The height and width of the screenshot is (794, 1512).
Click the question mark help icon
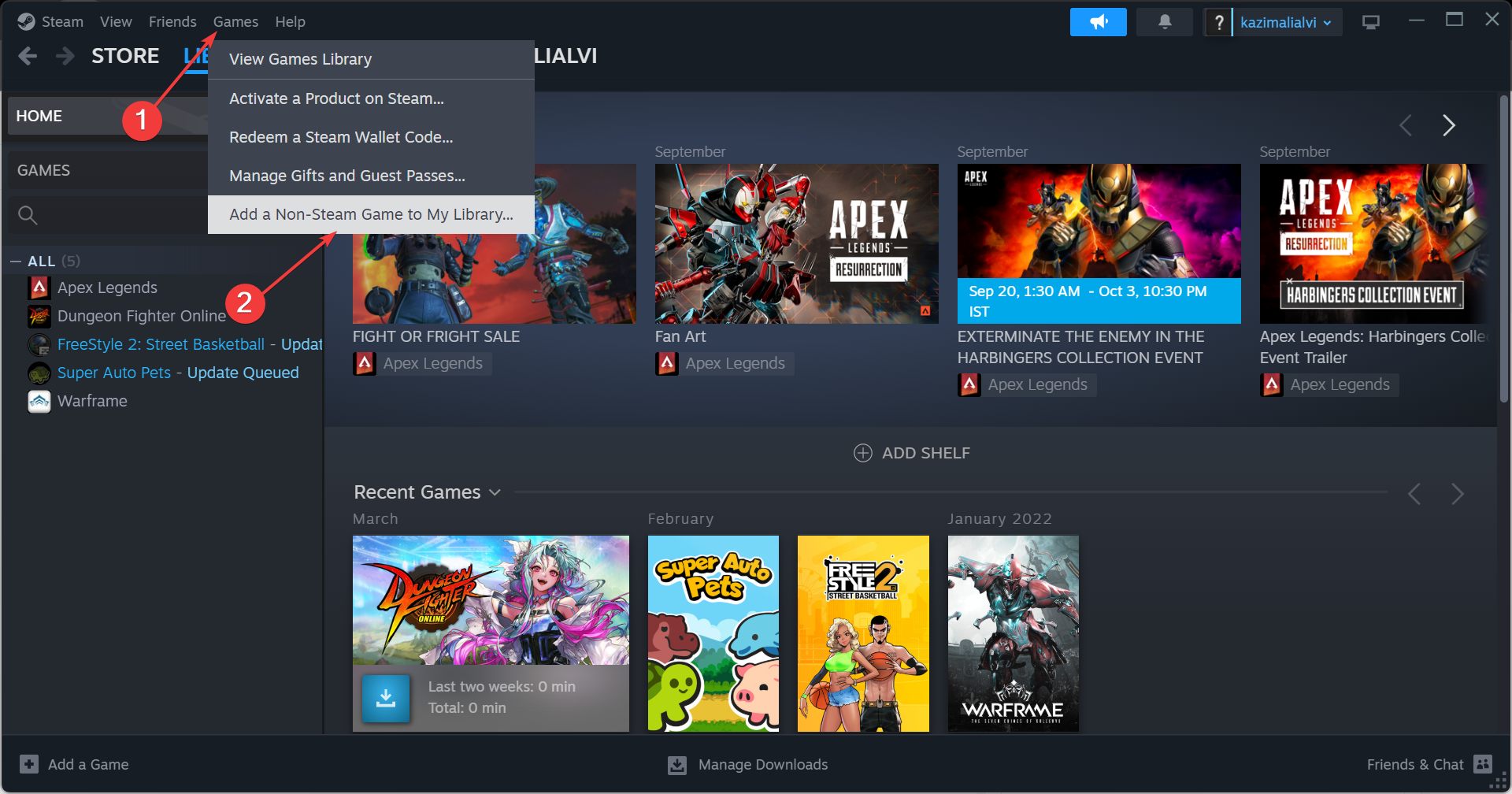(1218, 22)
